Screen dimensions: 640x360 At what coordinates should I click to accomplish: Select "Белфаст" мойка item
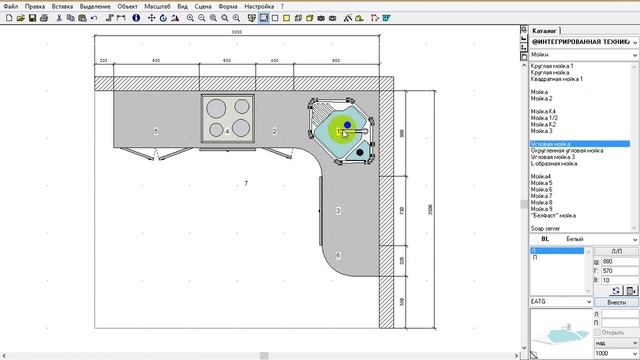pos(553,216)
